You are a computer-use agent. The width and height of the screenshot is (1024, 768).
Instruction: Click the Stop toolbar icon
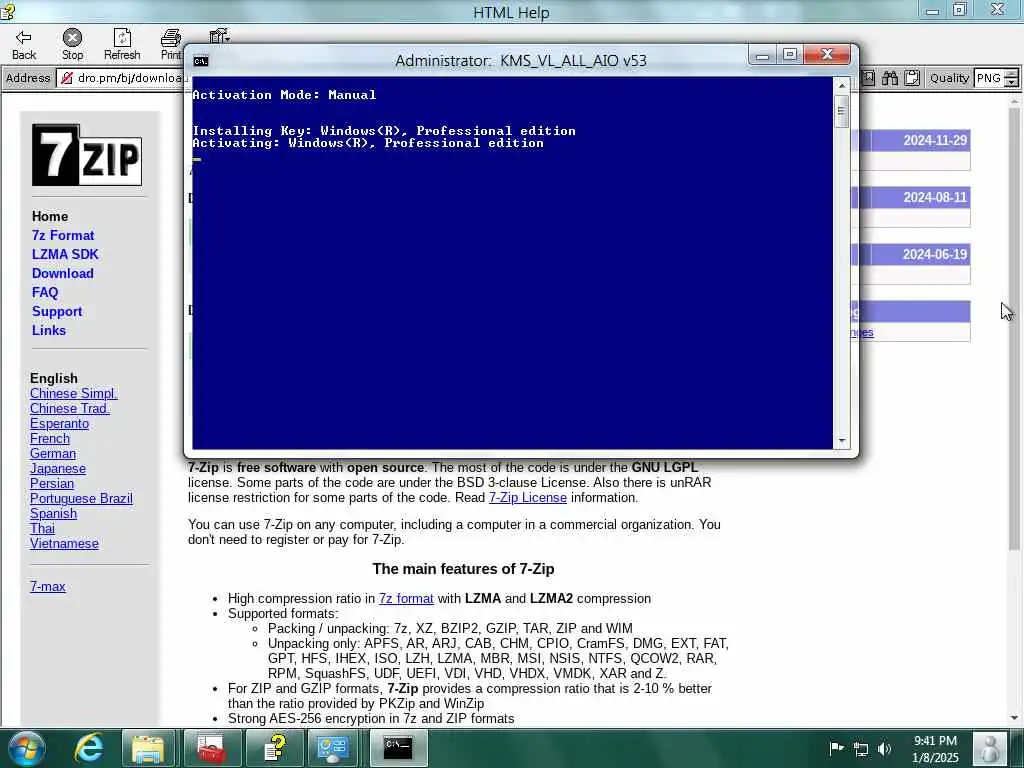coord(72,45)
